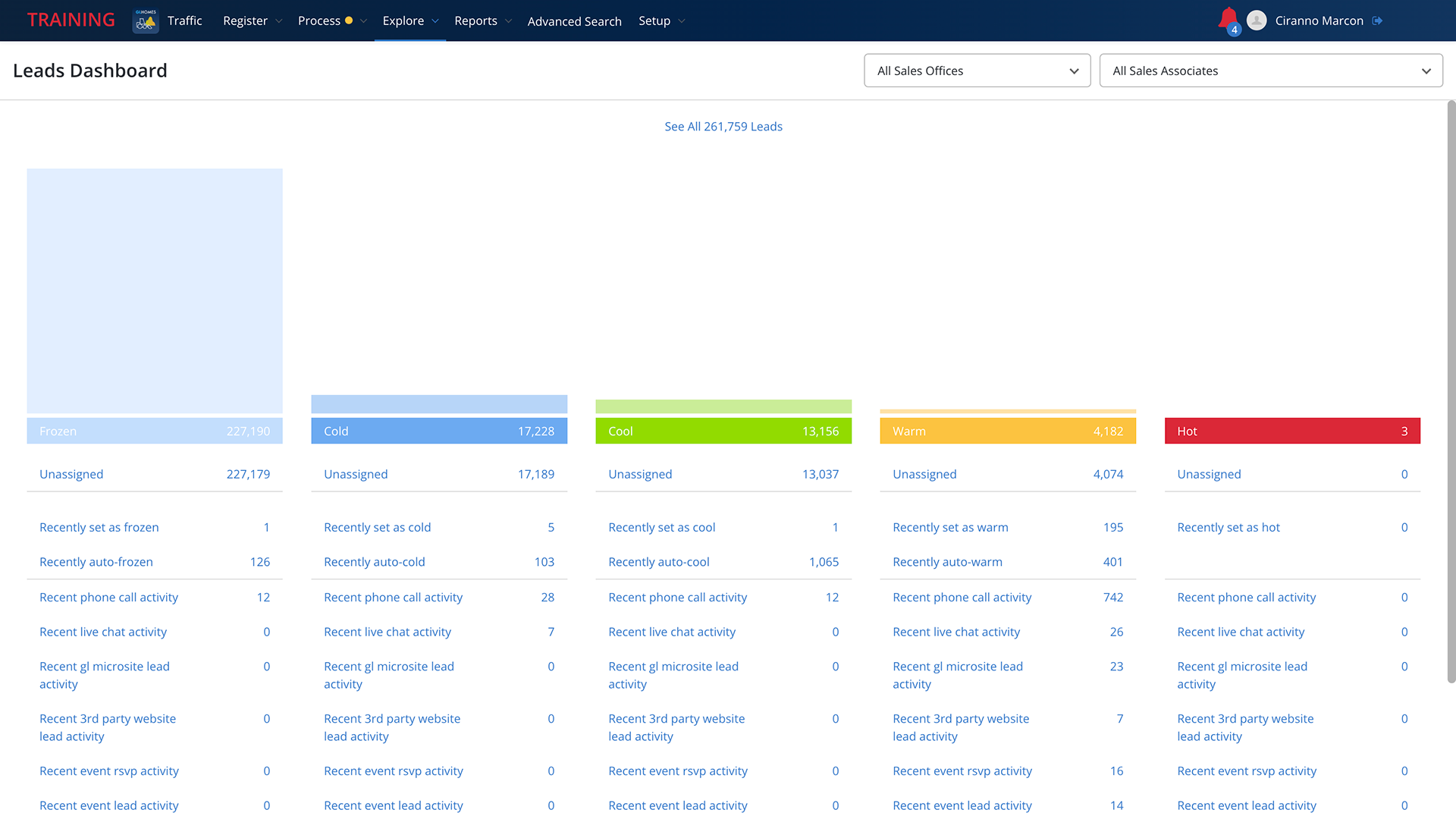Viewport: 1456px width, 816px height.
Task: Click the yellow Process status dot
Action: (349, 20)
